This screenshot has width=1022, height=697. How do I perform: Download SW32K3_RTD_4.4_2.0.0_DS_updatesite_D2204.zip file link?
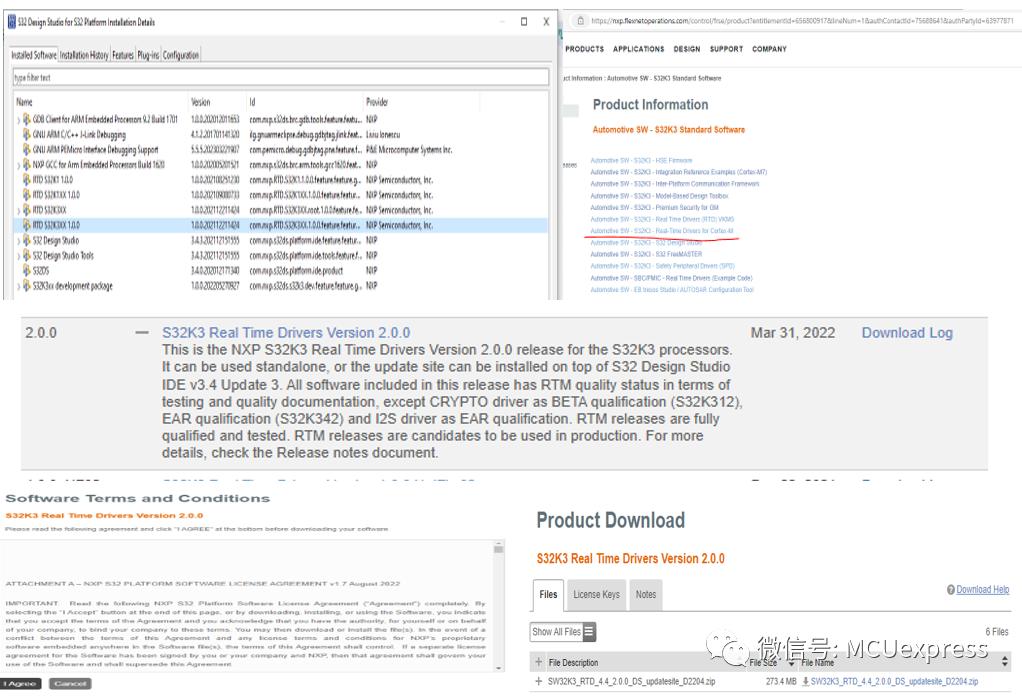[x=894, y=681]
